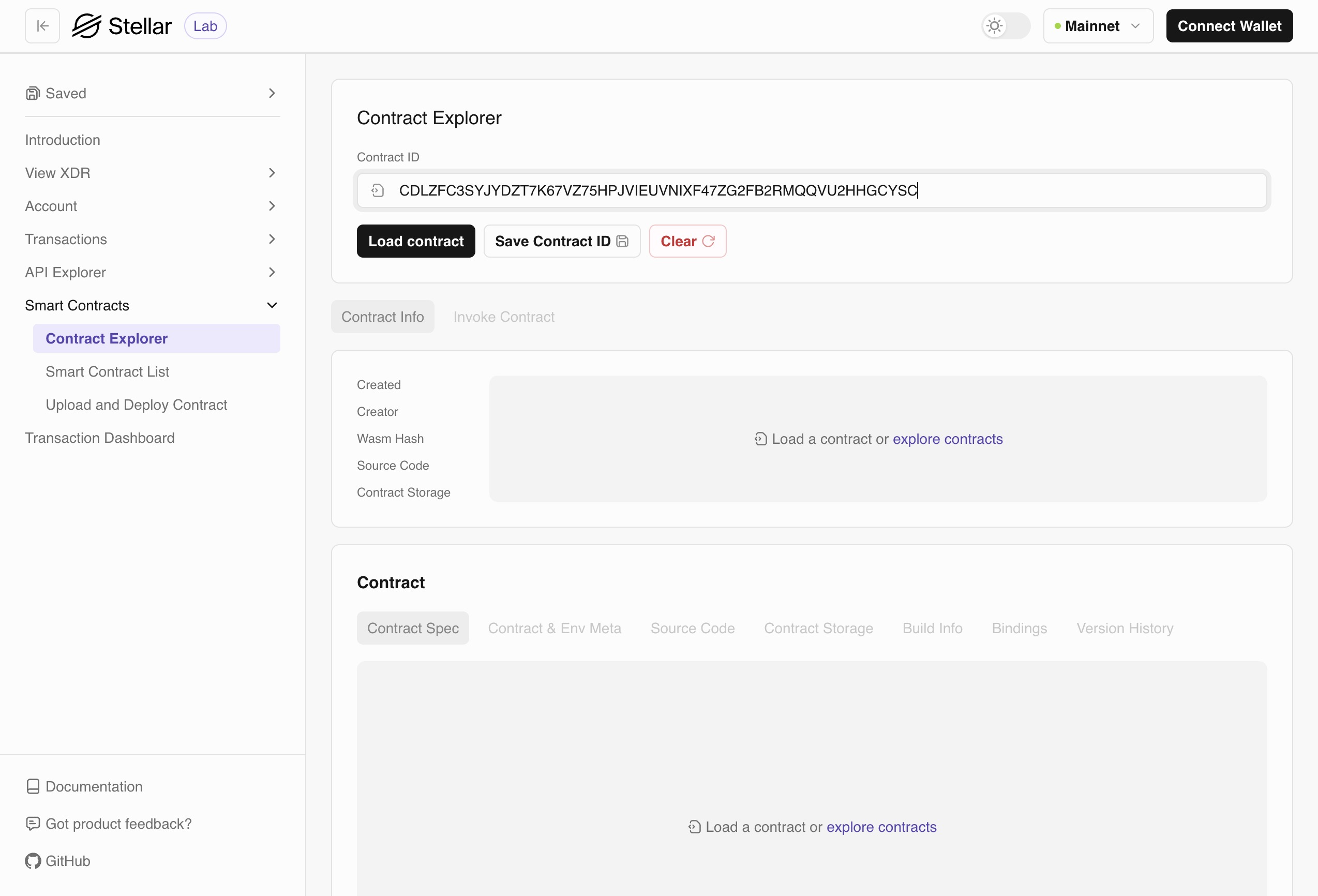Select the Source Code tab in Contract panel
Image resolution: width=1318 pixels, height=896 pixels.
692,628
